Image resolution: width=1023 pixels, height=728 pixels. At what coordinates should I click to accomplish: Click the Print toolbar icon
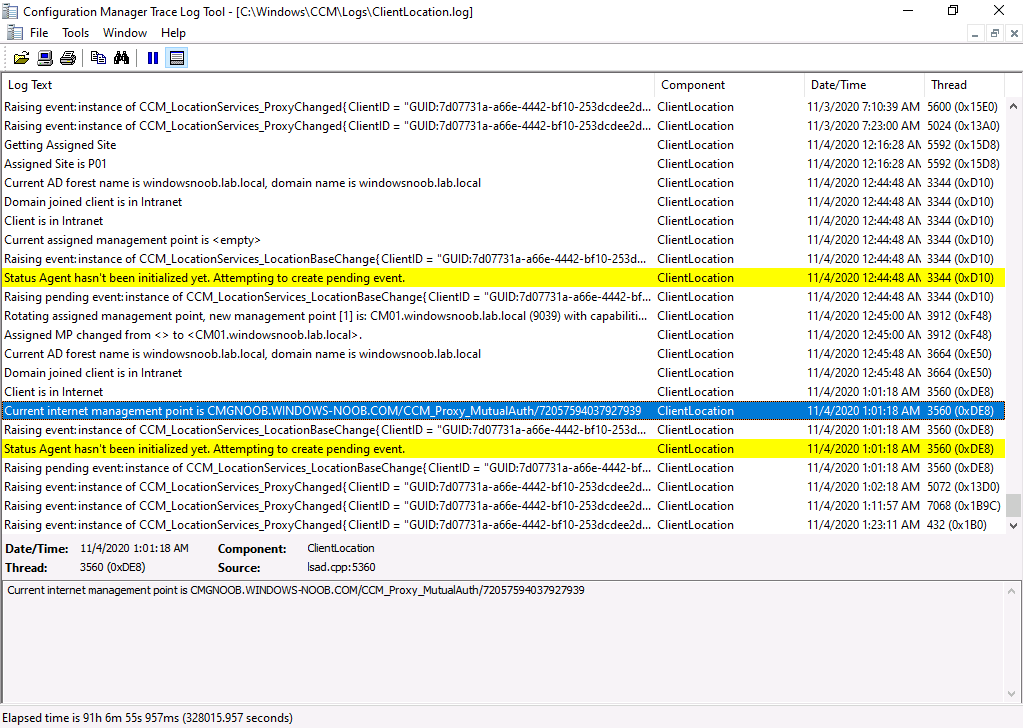coord(68,58)
